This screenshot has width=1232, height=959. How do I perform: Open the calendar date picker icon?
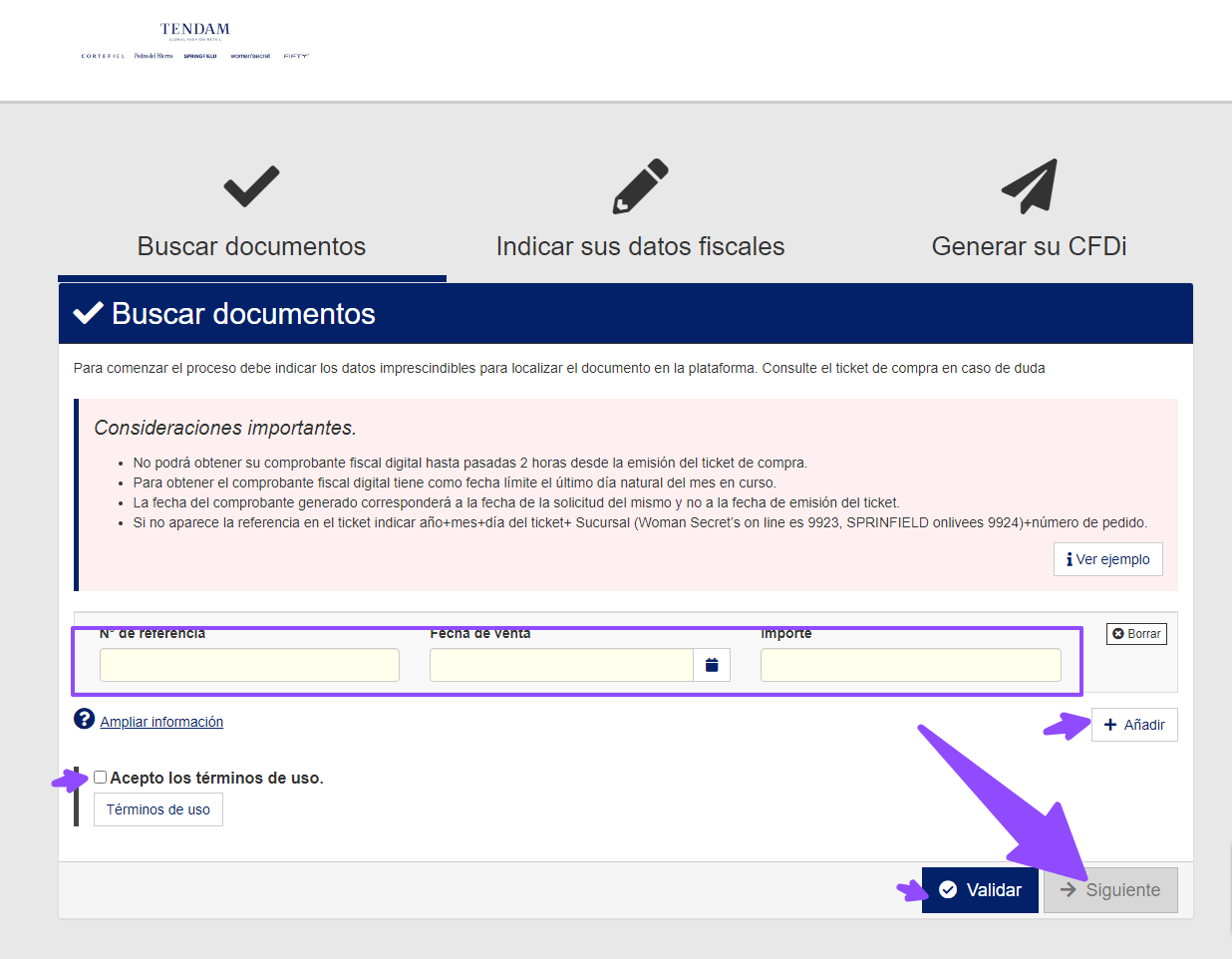click(x=712, y=665)
